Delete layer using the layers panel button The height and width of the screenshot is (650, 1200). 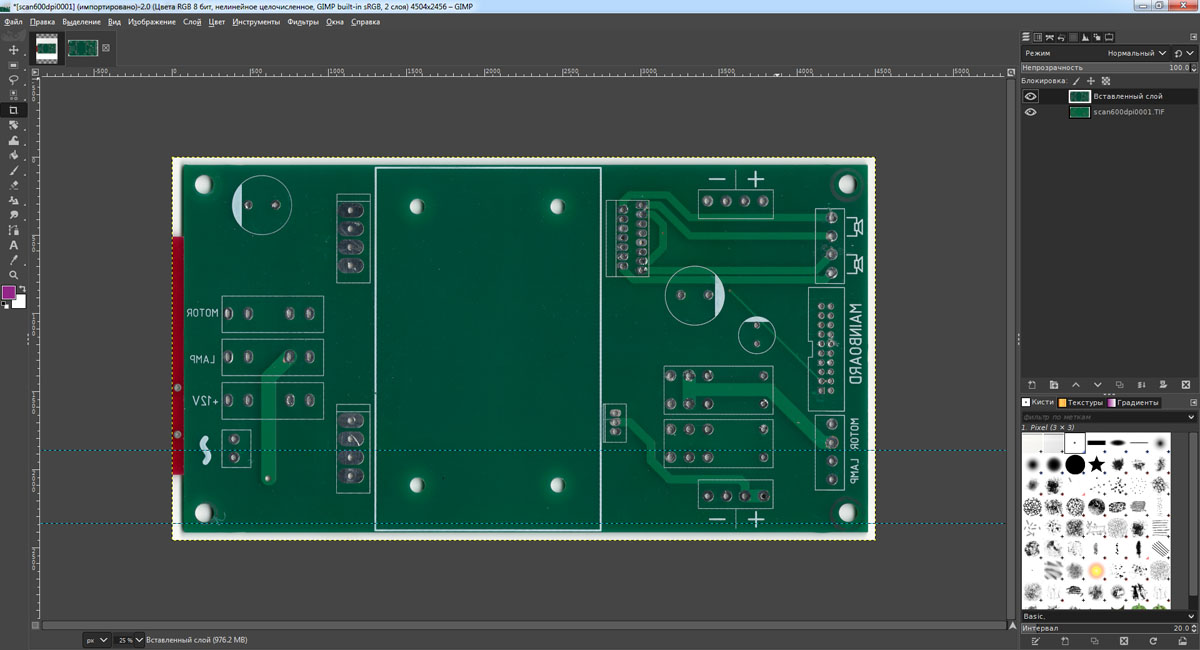[1186, 385]
